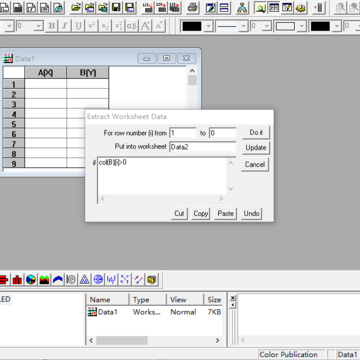The height and width of the screenshot is (360, 360).
Task: Select the Column plot icon
Action: (x=17, y=279)
